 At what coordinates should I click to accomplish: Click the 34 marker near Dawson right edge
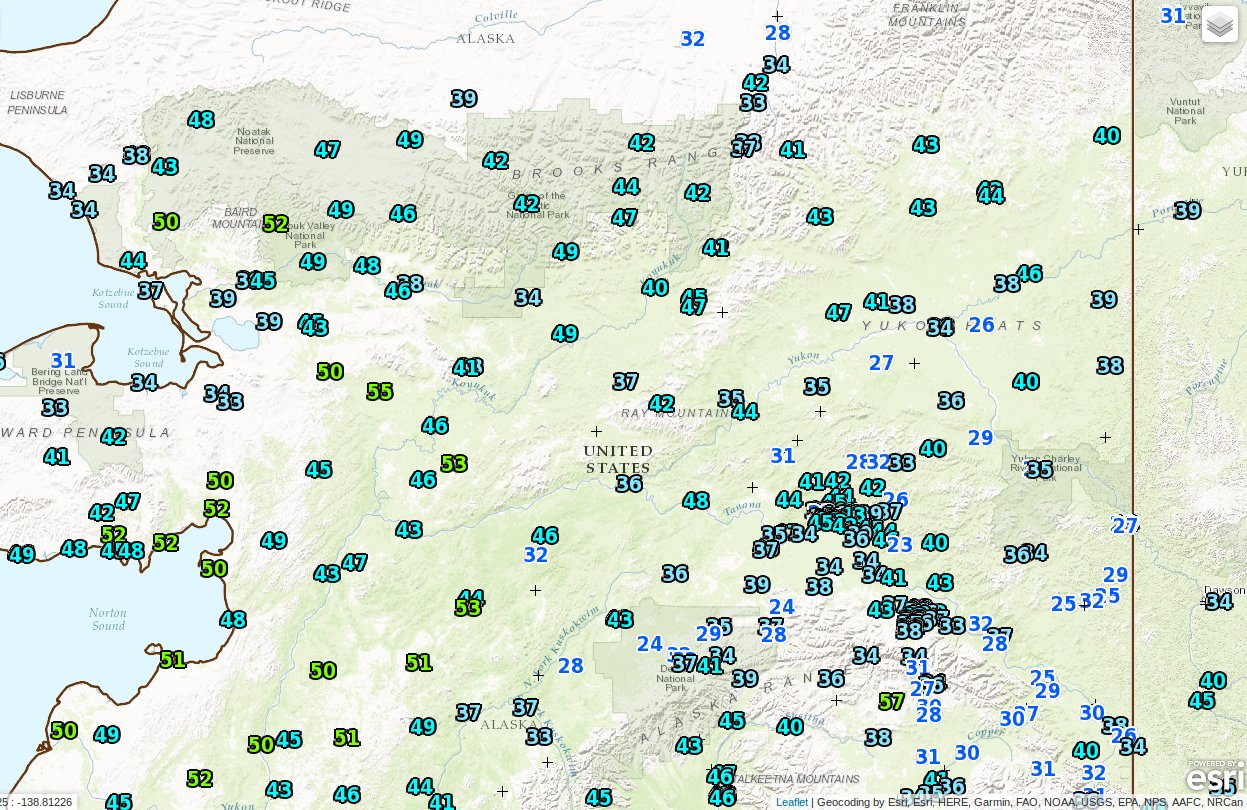pos(1219,602)
